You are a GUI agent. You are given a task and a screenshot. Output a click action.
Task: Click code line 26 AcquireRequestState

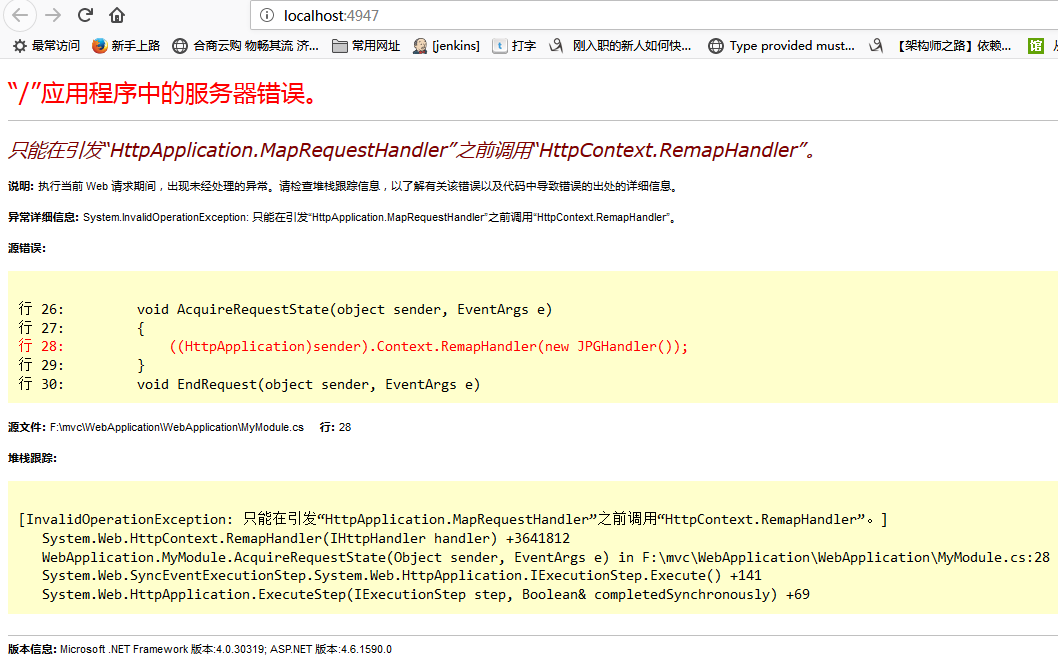coord(285,309)
